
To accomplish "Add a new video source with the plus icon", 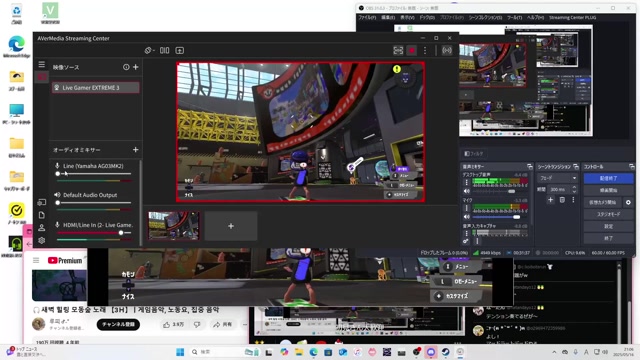I will point(136,67).
